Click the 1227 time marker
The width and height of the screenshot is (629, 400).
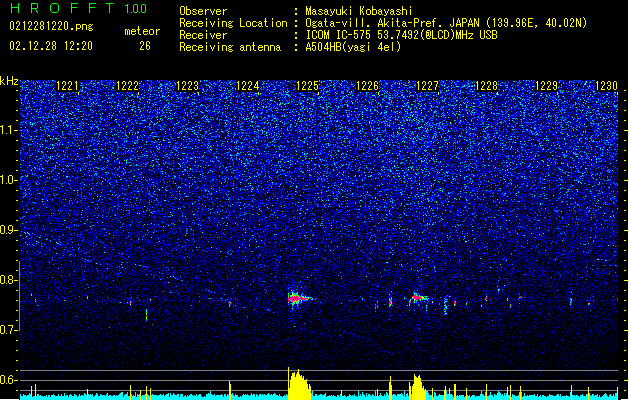click(x=427, y=86)
